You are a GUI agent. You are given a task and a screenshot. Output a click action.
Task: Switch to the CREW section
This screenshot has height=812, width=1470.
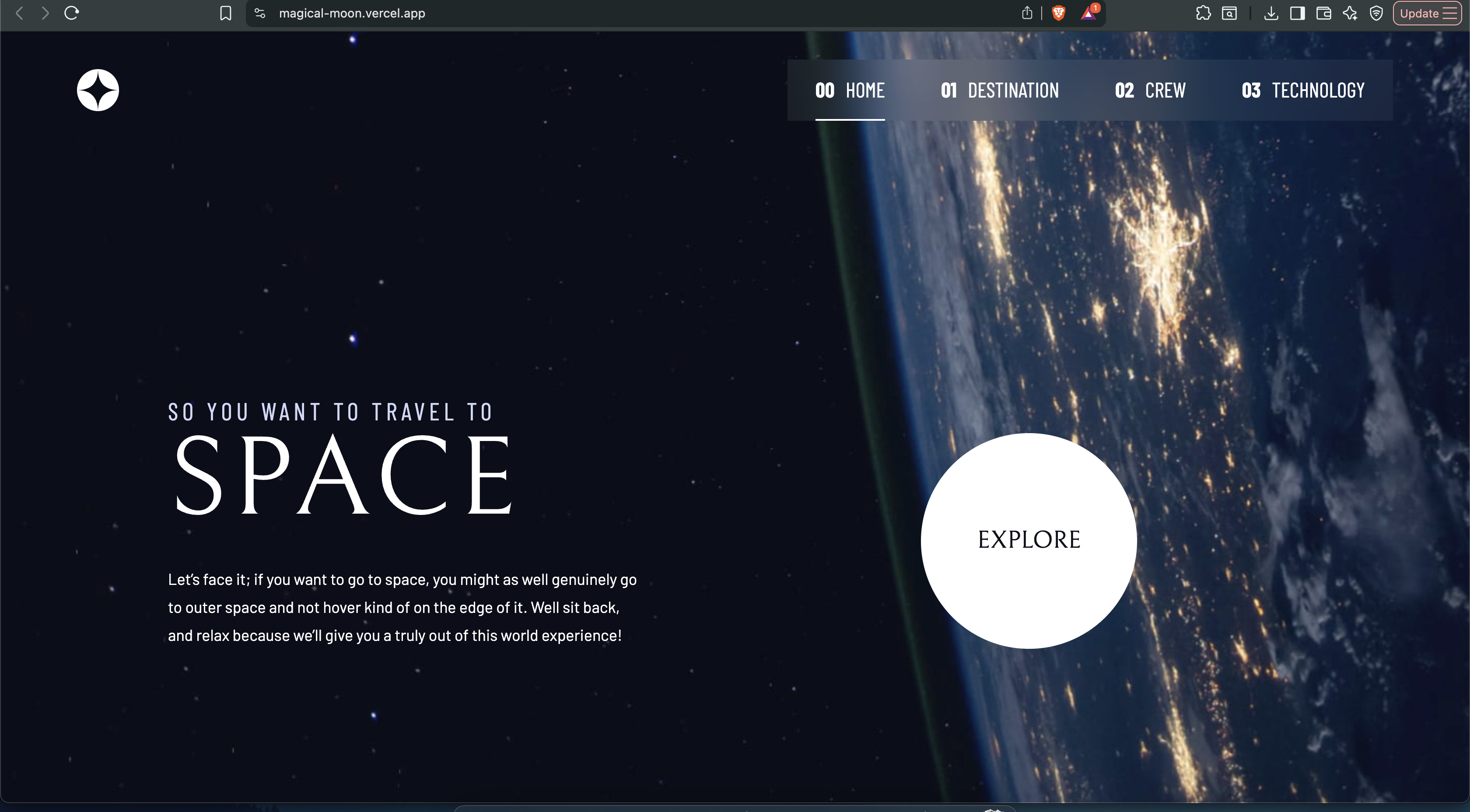[x=1151, y=90]
